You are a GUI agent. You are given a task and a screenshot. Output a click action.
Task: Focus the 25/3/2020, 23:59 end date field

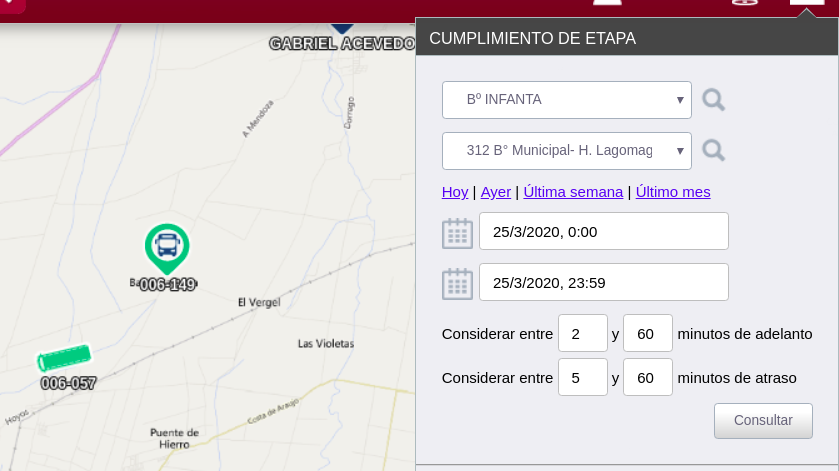[x=603, y=283]
